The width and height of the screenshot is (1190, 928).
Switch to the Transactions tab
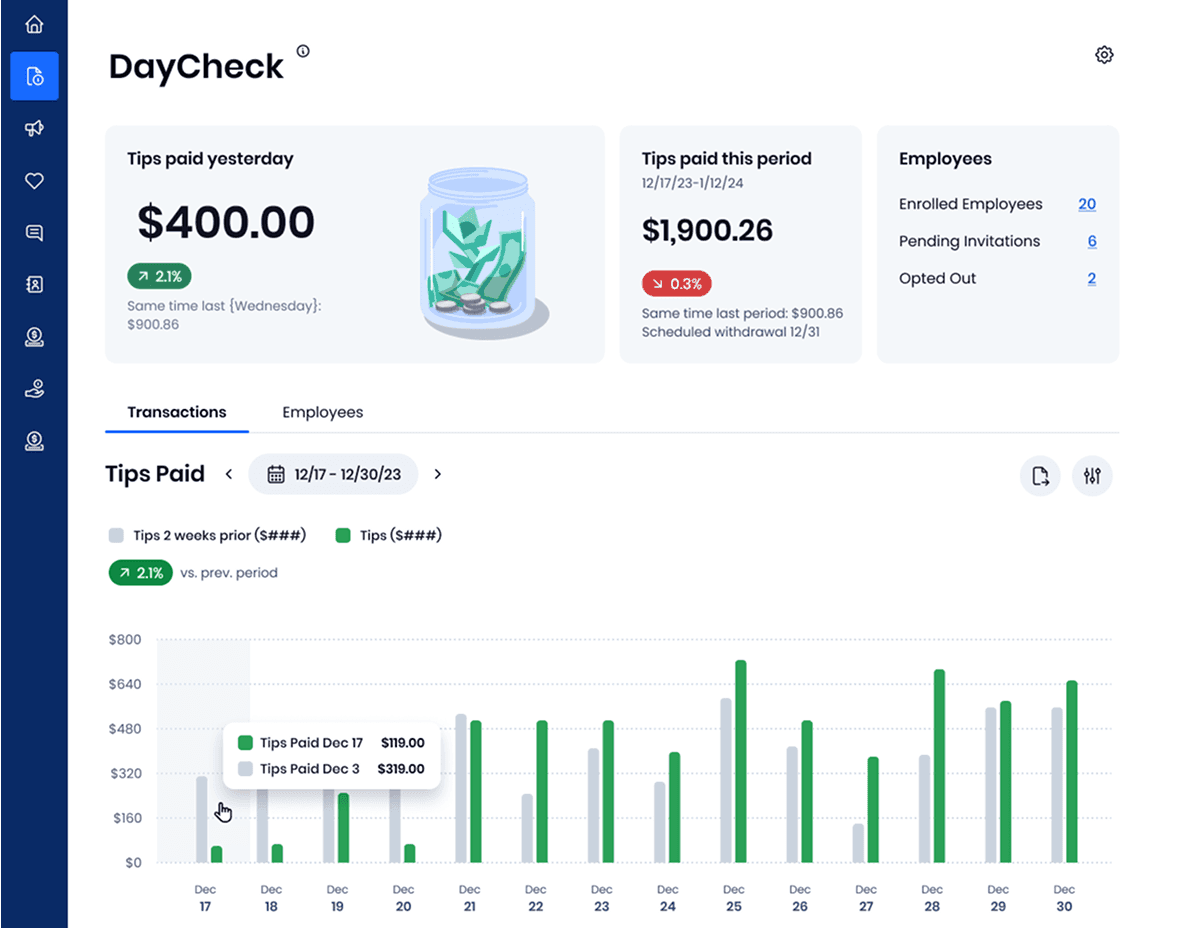177,412
